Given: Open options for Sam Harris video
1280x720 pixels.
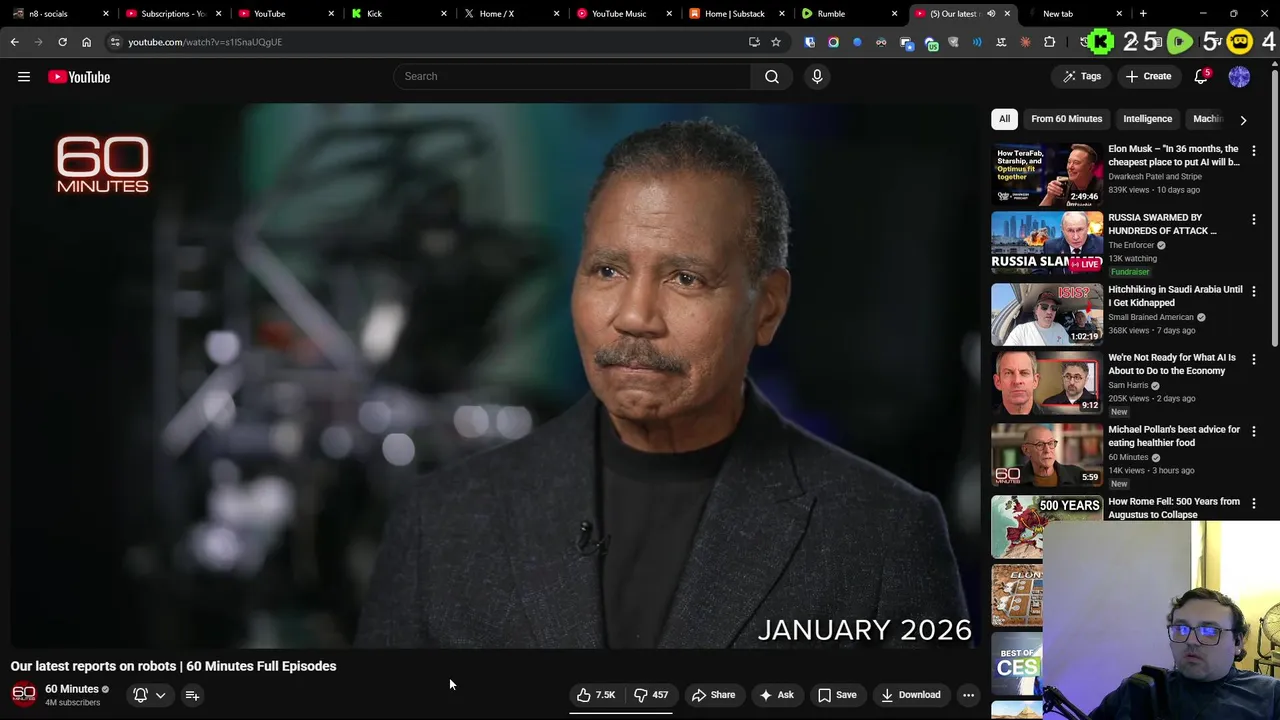Looking at the screenshot, I should coord(1253,359).
